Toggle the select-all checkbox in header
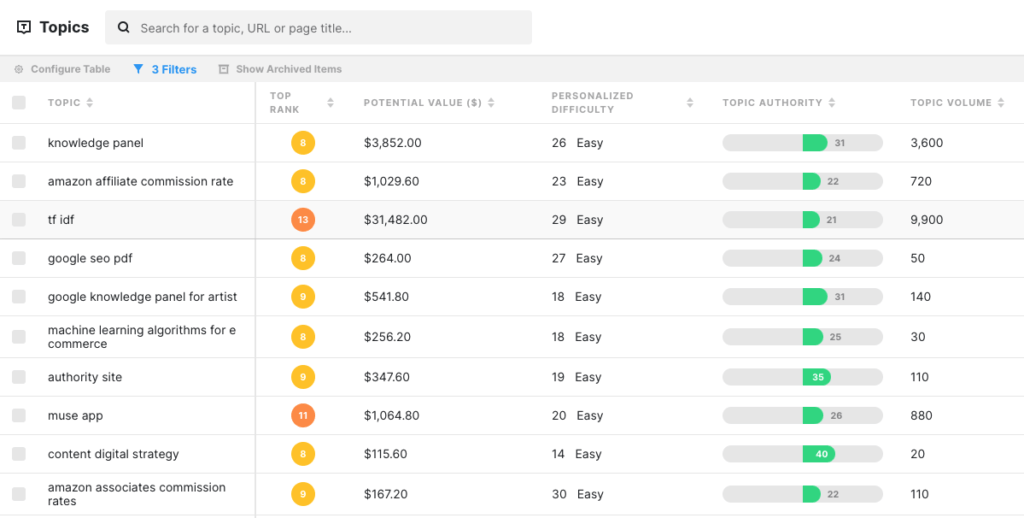 point(19,103)
